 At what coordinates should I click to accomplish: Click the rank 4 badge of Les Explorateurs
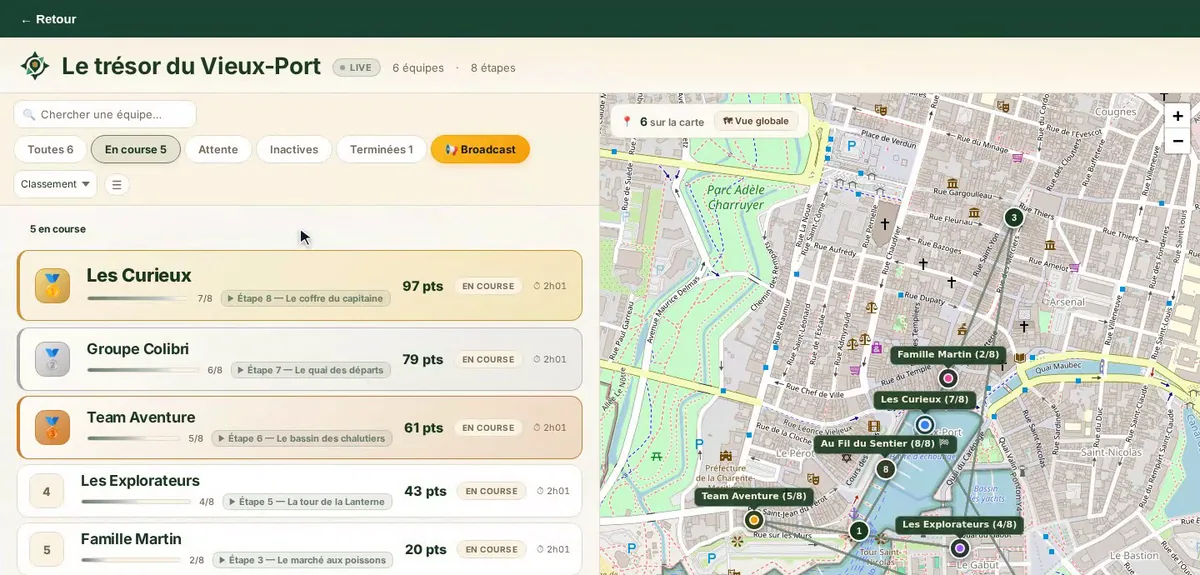(x=47, y=491)
